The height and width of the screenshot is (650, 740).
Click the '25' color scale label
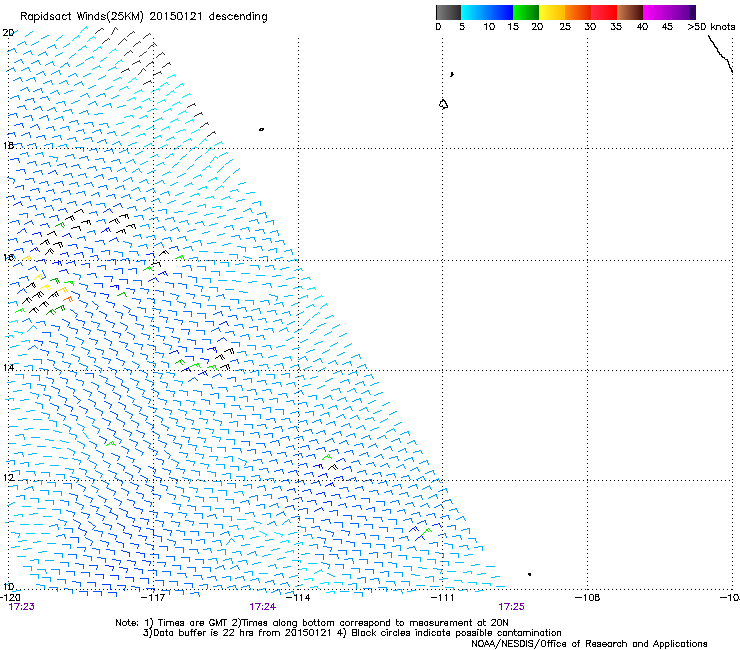point(565,27)
